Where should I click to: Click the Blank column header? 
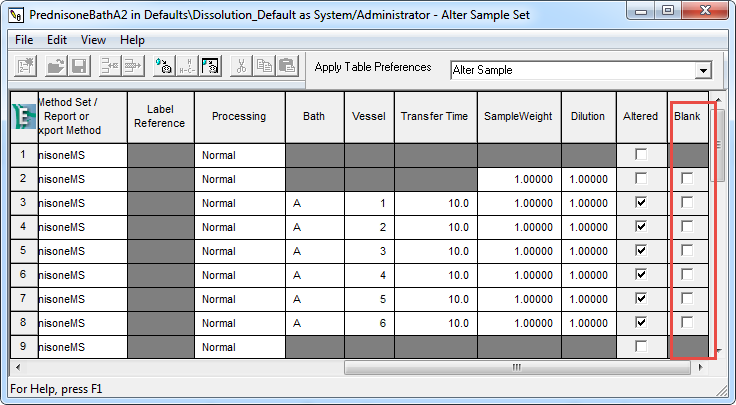click(688, 117)
